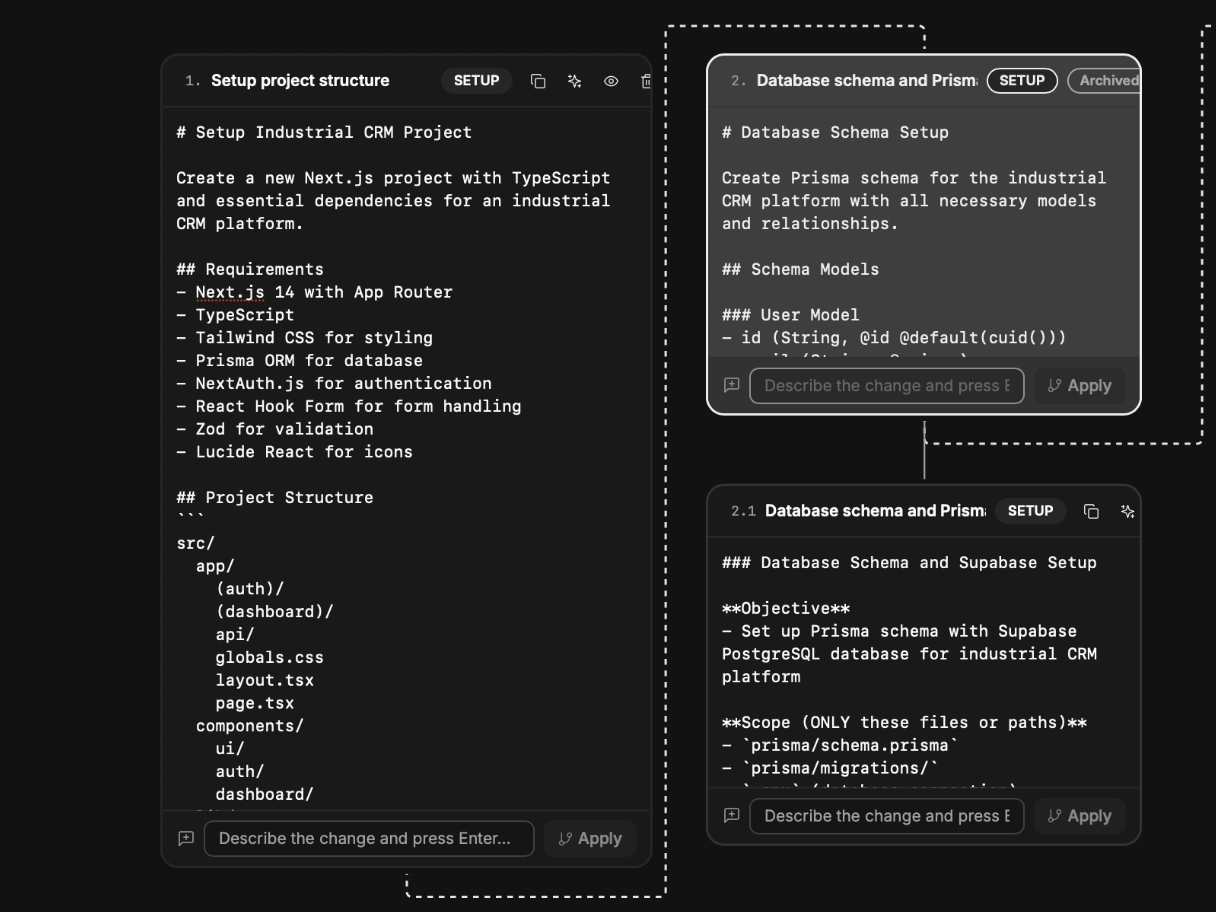Trigger AI improvement on card 2.1
This screenshot has height=912, width=1216.
point(1127,511)
